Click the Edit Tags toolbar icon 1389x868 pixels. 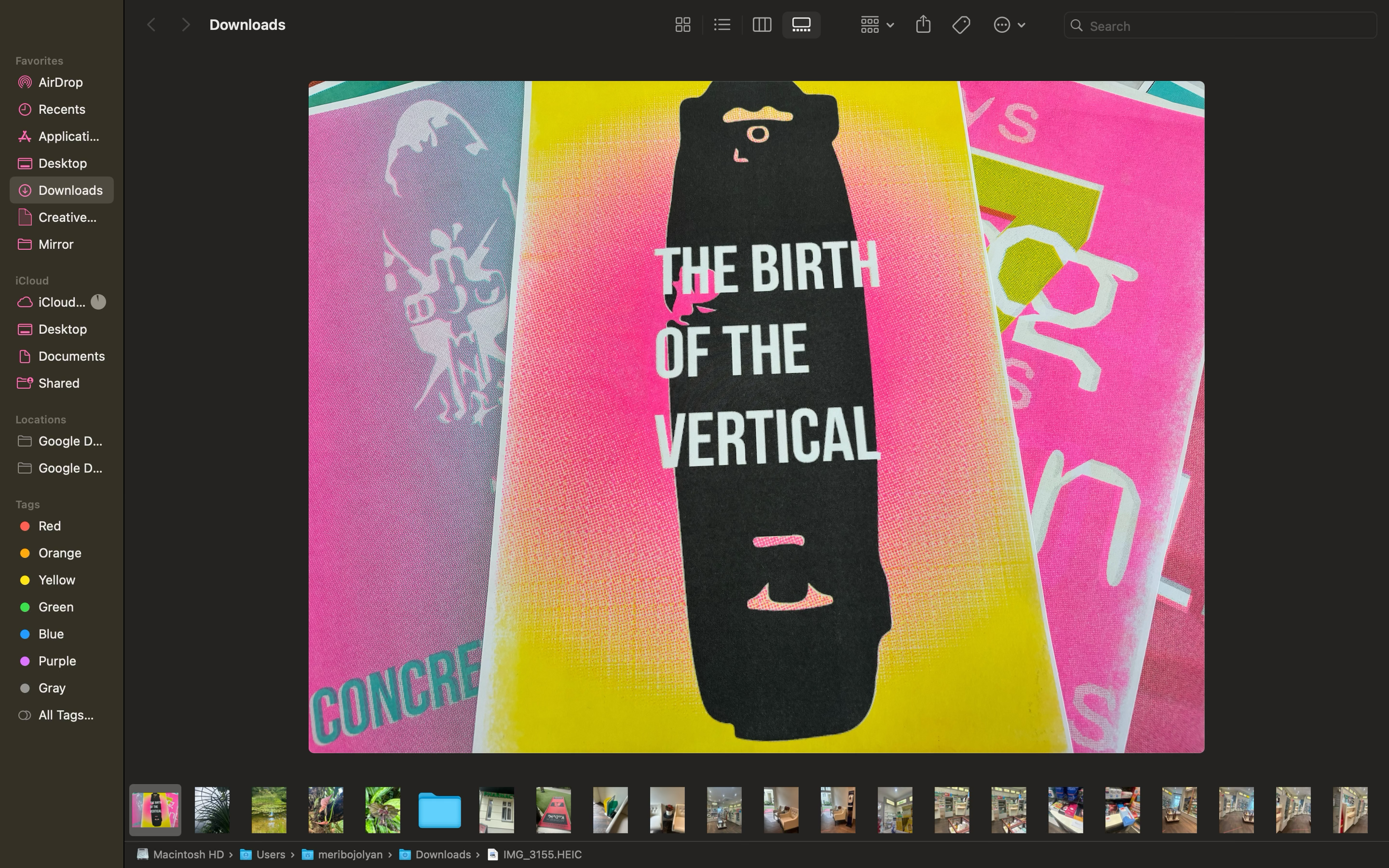coord(961,25)
